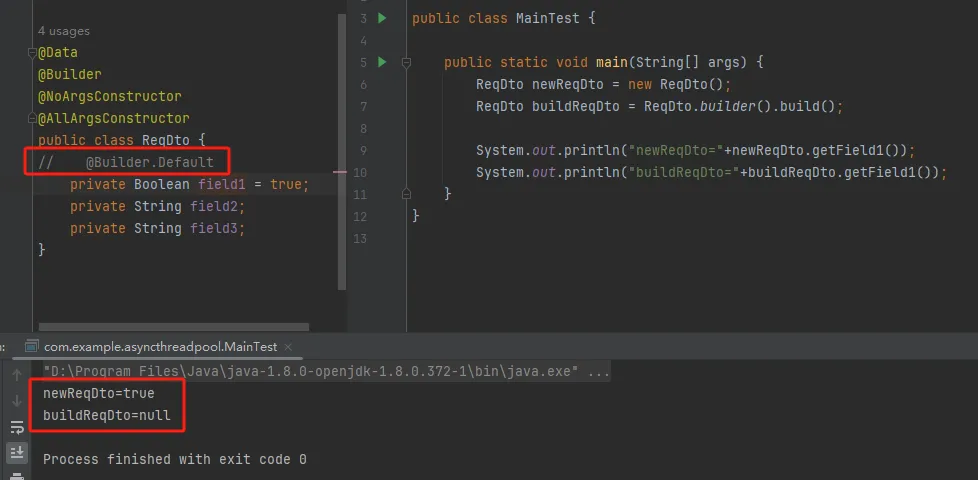Run main method from gutter arrow
The width and height of the screenshot is (978, 480).
coord(382,62)
